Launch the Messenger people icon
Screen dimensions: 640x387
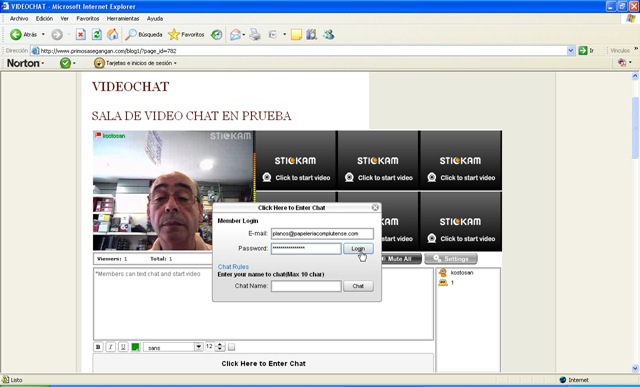[329, 35]
